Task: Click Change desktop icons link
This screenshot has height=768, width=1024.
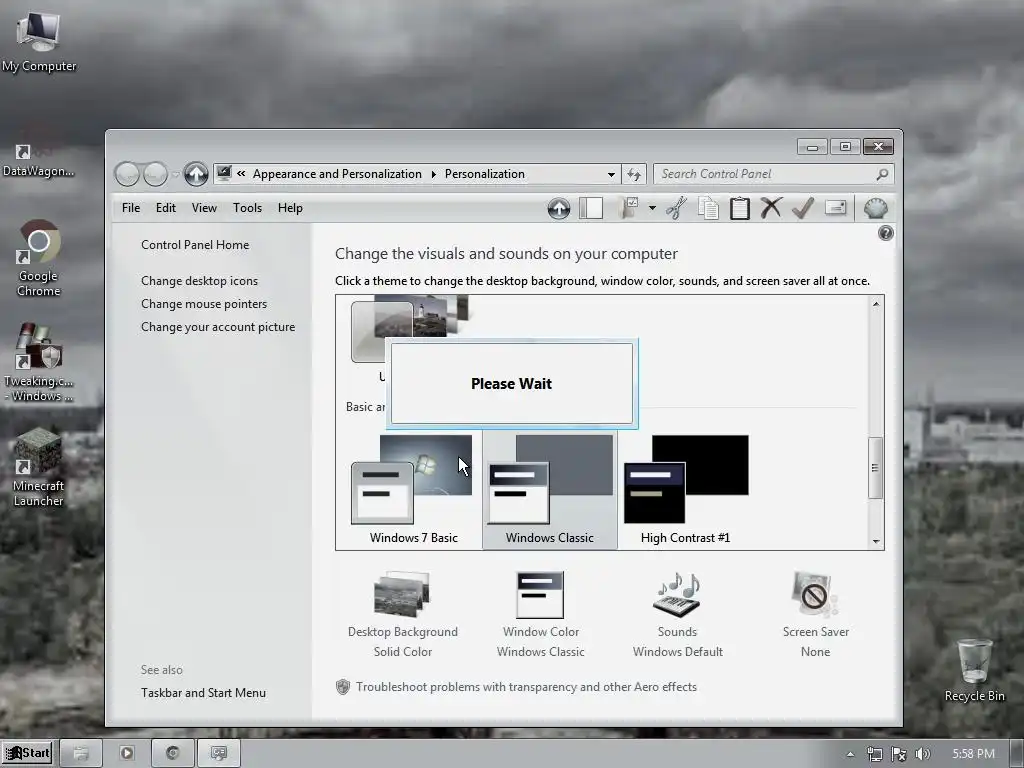Action: pos(199,281)
